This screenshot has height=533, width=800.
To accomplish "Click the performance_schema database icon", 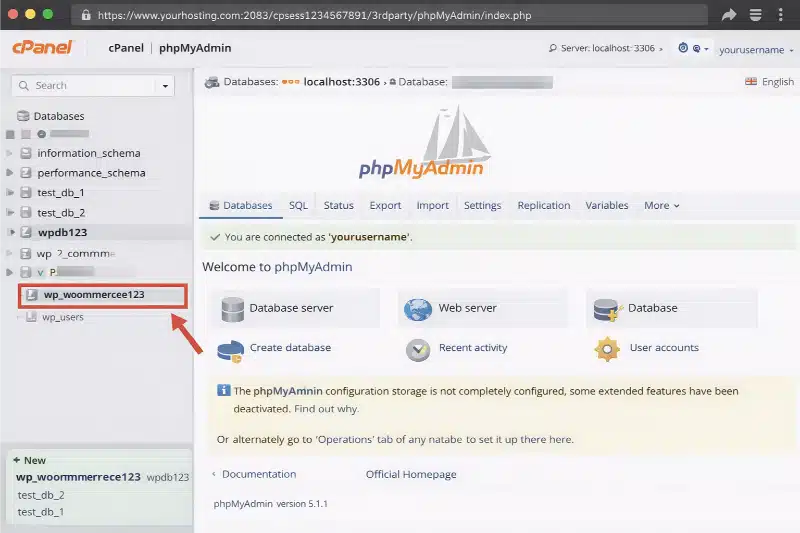I will pyautogui.click(x=26, y=173).
